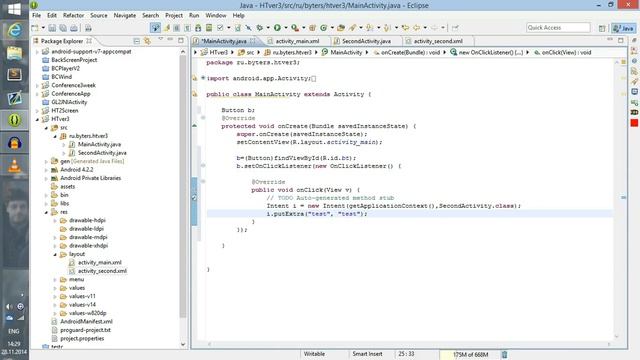
Task: Click the New file toolbar icon
Action: coord(35,28)
